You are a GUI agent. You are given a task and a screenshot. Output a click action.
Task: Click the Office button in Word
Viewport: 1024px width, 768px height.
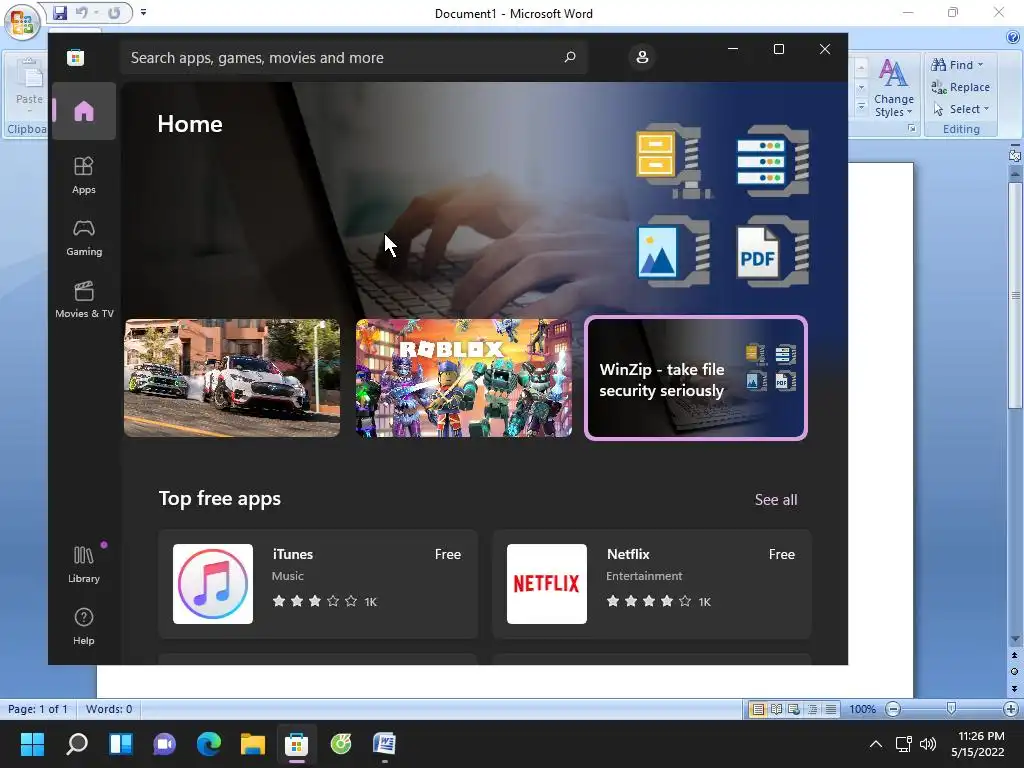point(22,22)
